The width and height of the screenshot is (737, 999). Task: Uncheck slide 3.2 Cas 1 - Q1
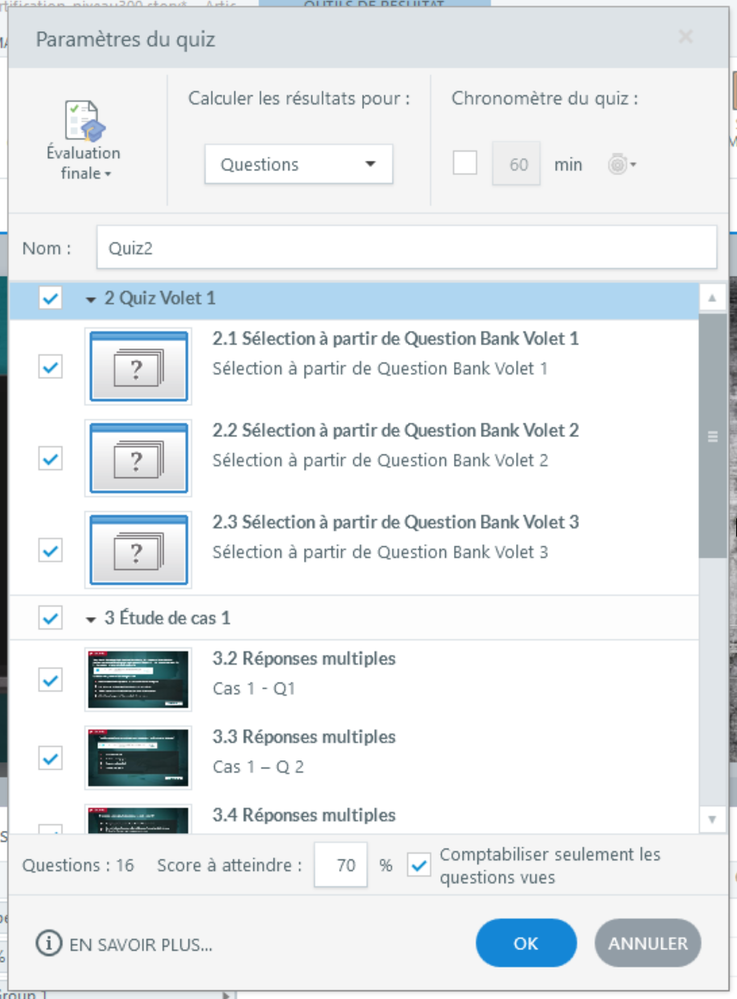[x=50, y=680]
